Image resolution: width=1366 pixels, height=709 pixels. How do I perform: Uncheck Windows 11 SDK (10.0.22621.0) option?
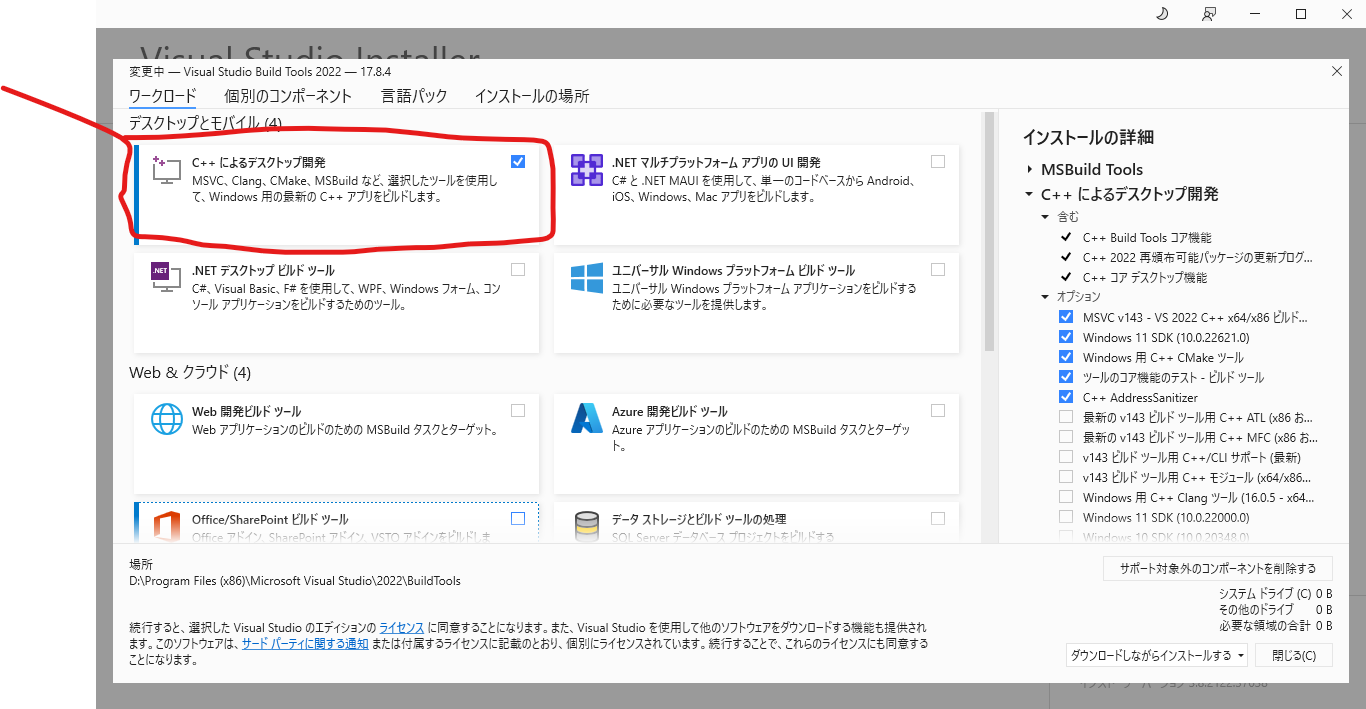point(1066,337)
